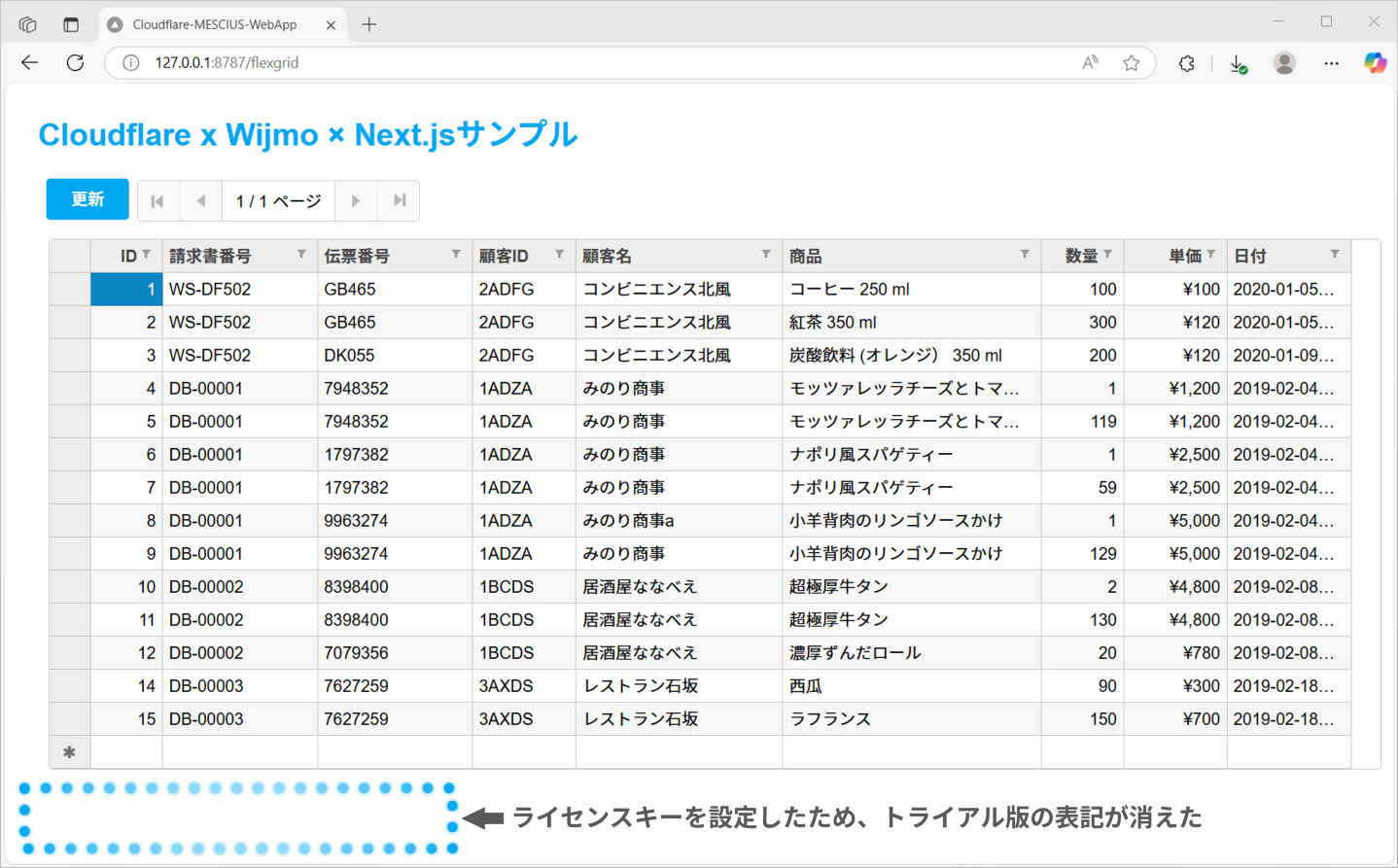Open the filter for the 顧客ID column

click(559, 255)
